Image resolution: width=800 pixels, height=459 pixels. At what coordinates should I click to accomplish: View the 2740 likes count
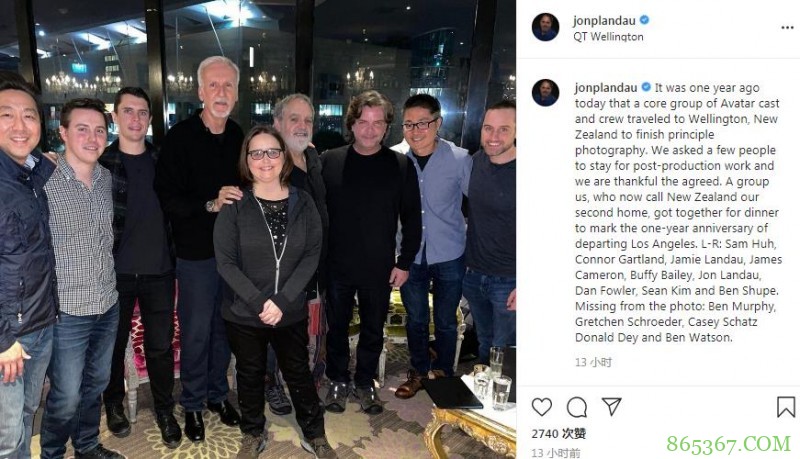(x=559, y=434)
